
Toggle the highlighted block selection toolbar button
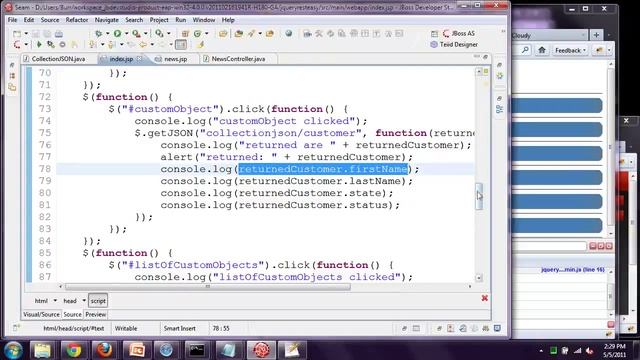coord(181,44)
